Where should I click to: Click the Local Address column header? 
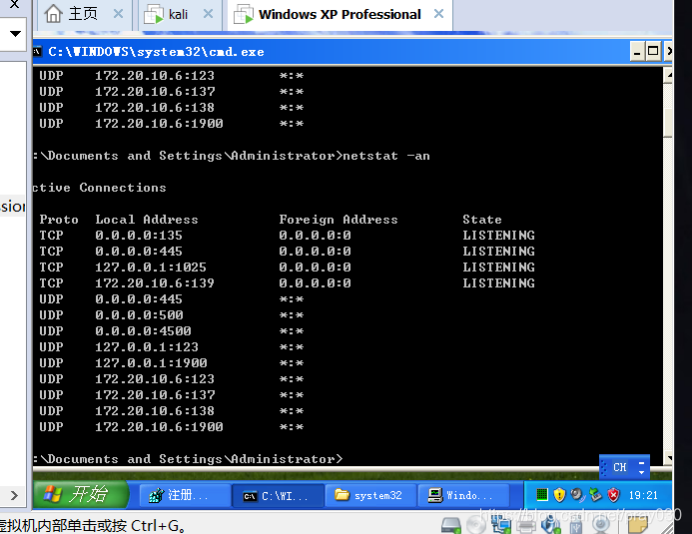click(147, 219)
